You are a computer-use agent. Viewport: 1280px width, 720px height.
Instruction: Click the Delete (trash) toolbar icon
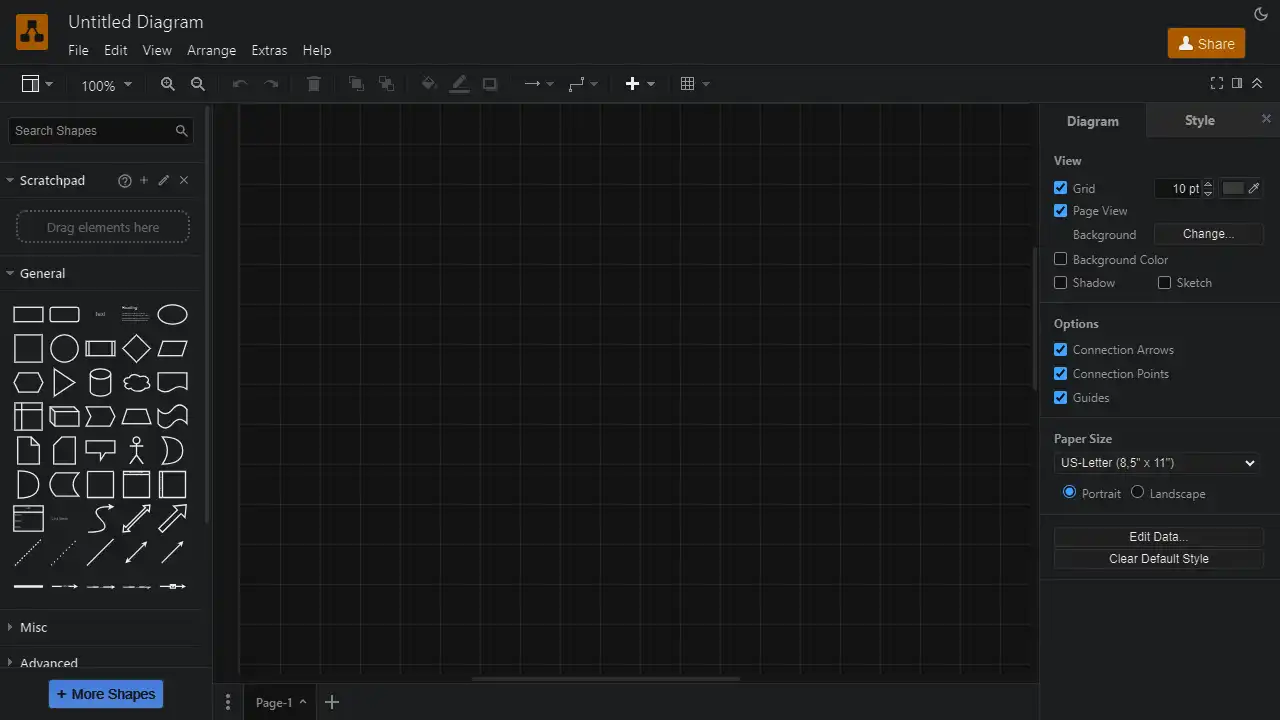(313, 84)
